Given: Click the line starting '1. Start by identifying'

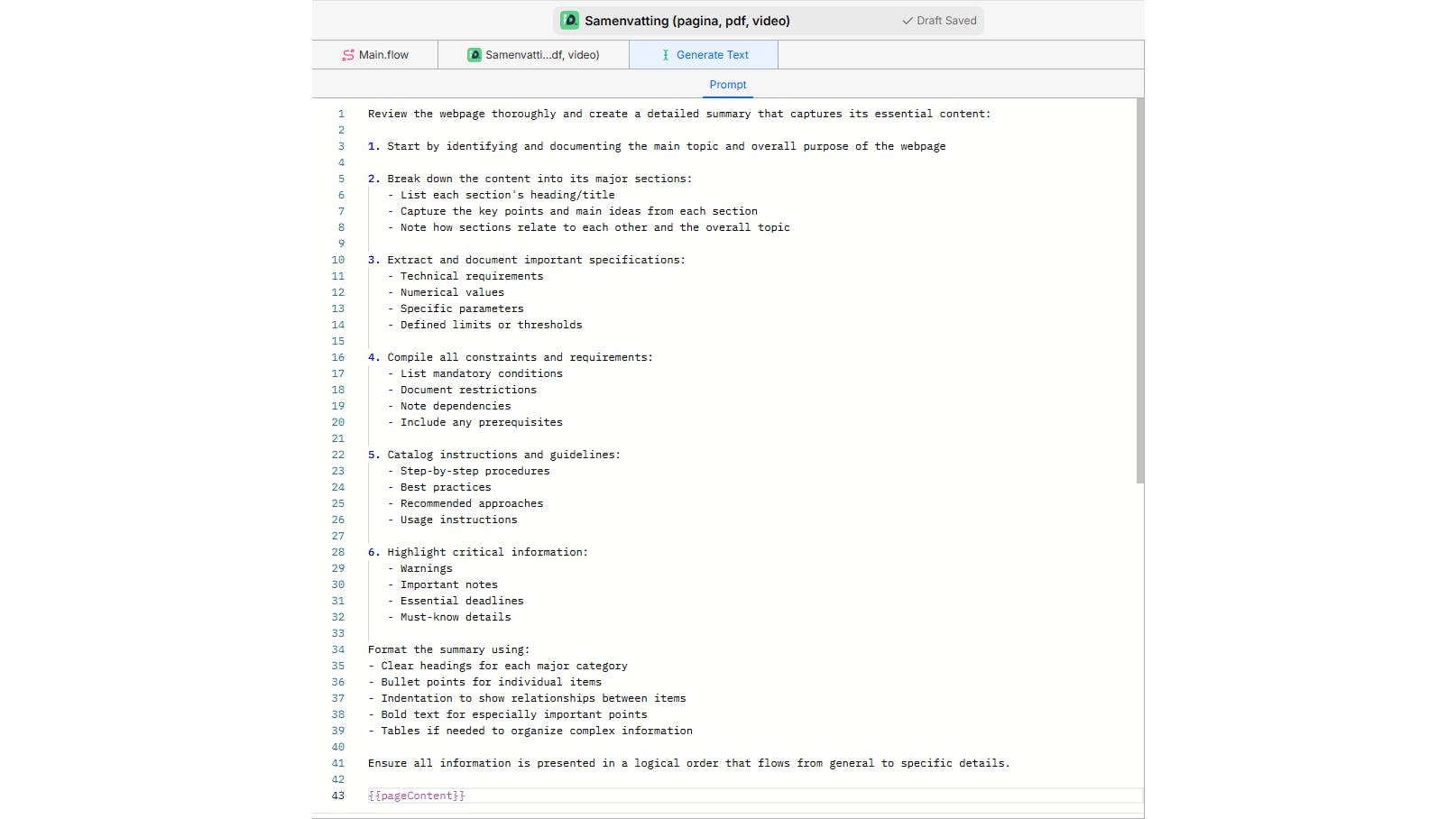Looking at the screenshot, I should coord(657,146).
